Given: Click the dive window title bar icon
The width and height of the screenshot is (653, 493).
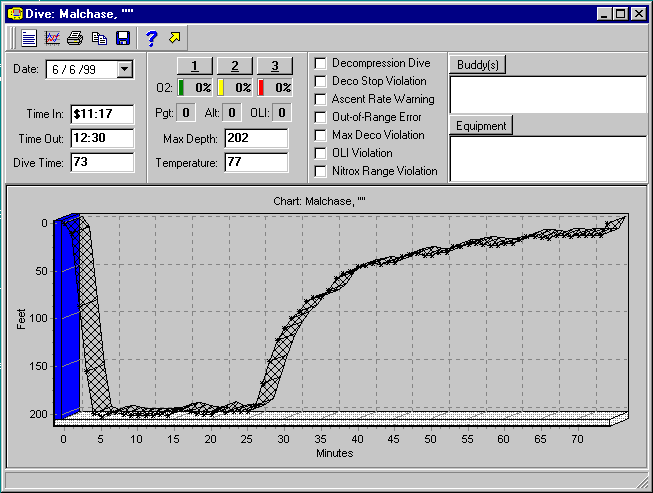Looking at the screenshot, I should [x=14, y=14].
